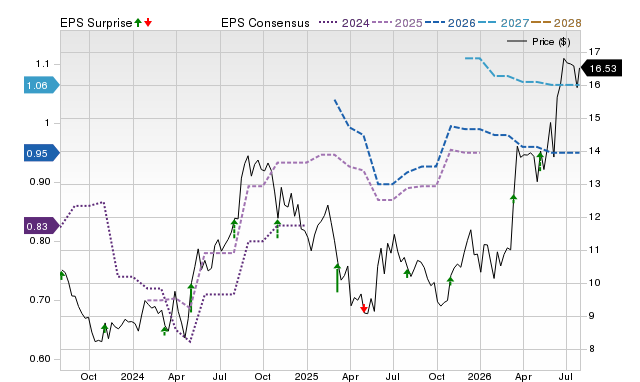Image resolution: width=640 pixels, height=382 pixels.
Task: Click the 2025 EPS consensus legend entry
Action: pos(397,23)
